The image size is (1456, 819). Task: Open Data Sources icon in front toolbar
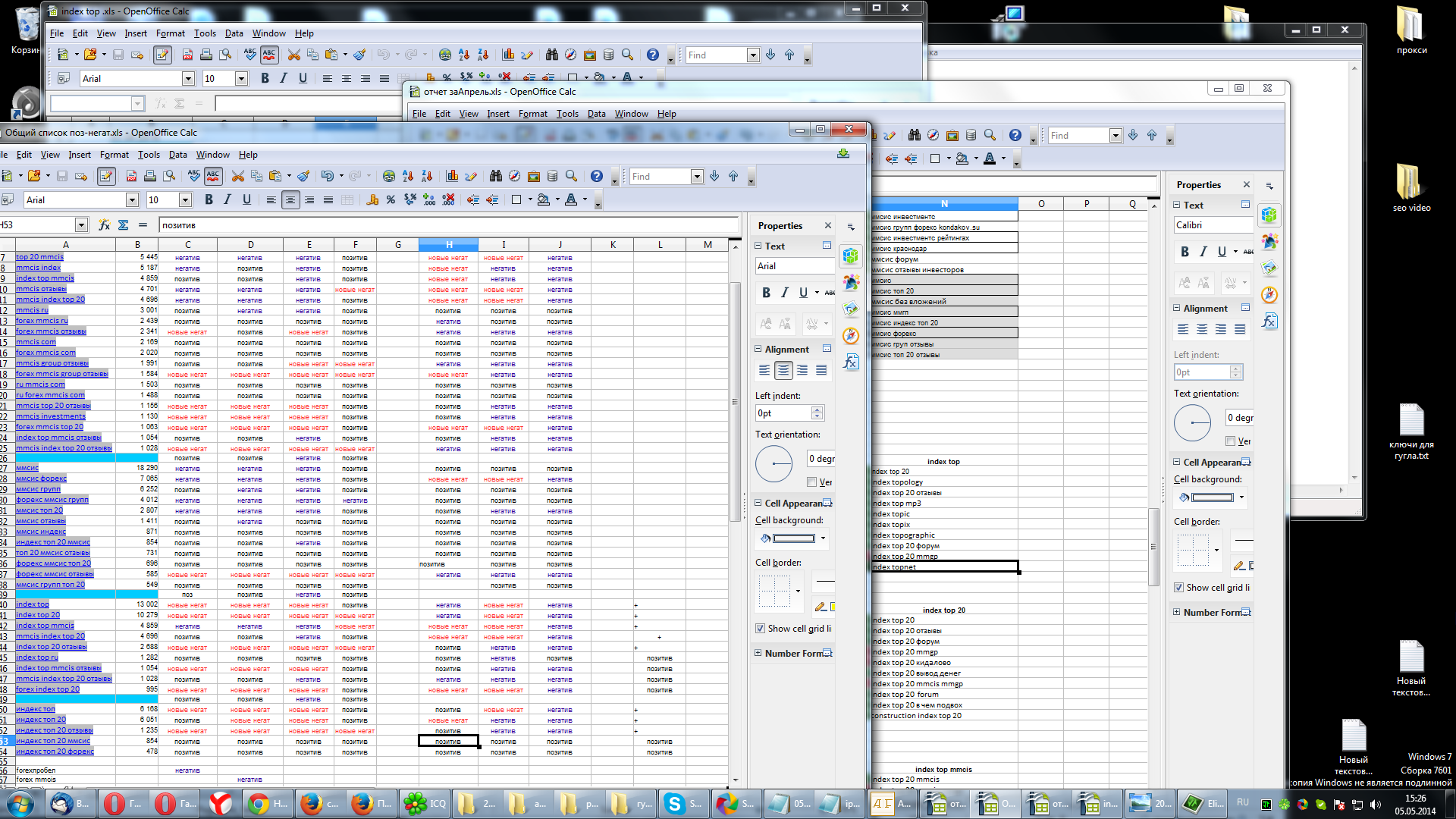point(553,176)
